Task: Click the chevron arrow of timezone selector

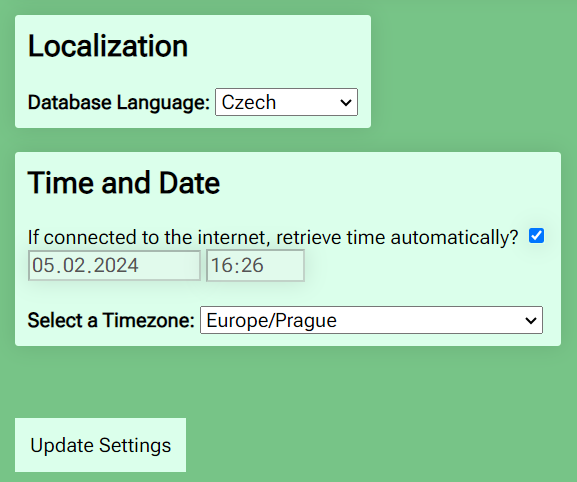Action: click(x=531, y=320)
